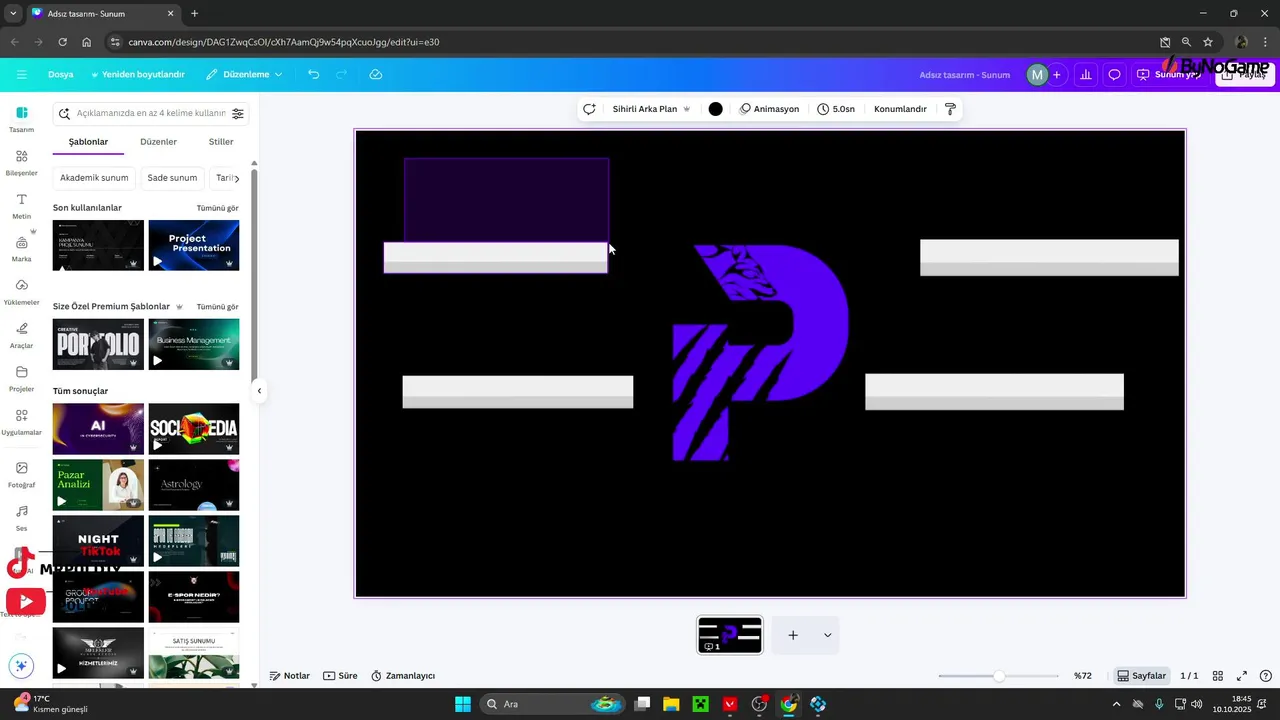Switch to grid view of pages
Viewport: 1280px width, 720px height.
click(1217, 676)
